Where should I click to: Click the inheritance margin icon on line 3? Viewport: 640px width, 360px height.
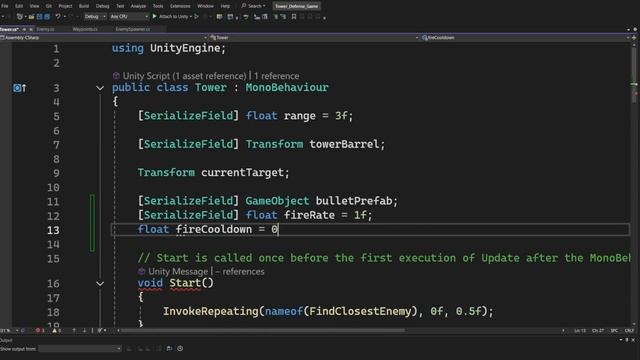(20, 88)
